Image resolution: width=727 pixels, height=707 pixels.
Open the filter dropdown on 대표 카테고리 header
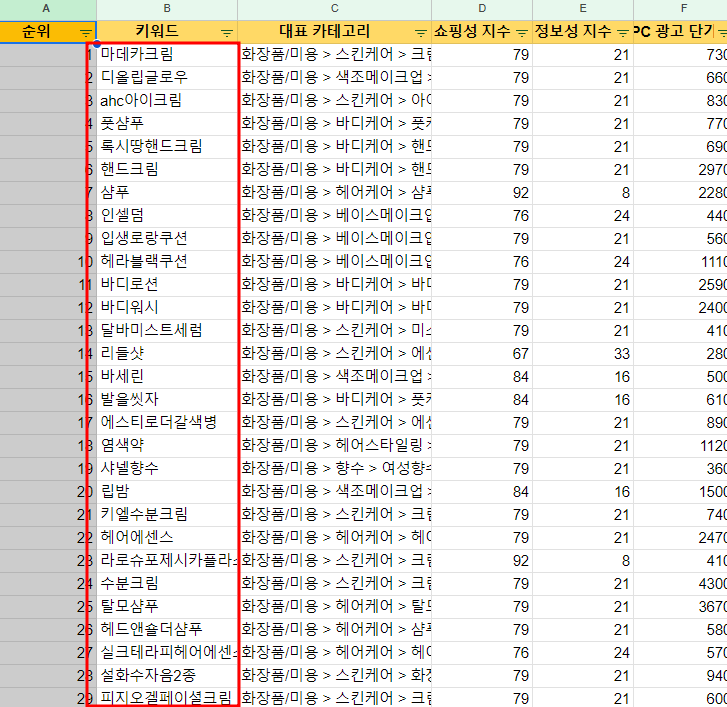pos(420,32)
